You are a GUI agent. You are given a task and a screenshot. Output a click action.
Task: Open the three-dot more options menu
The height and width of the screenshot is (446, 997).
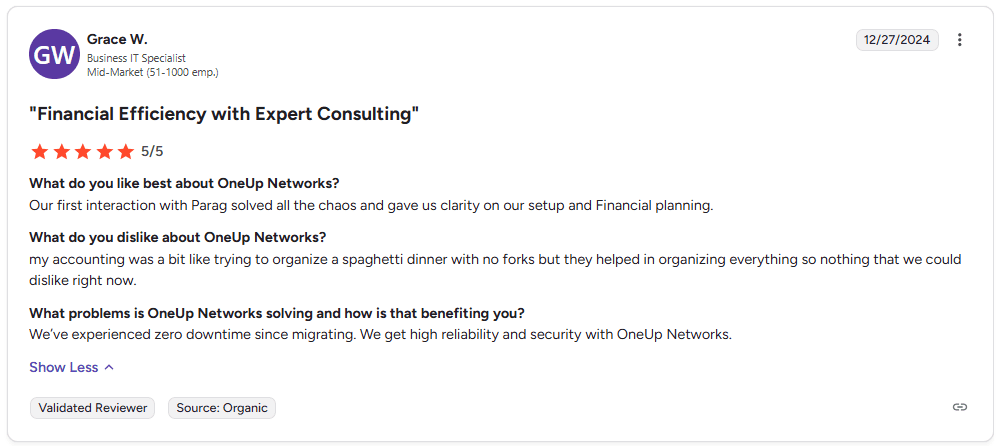(960, 40)
